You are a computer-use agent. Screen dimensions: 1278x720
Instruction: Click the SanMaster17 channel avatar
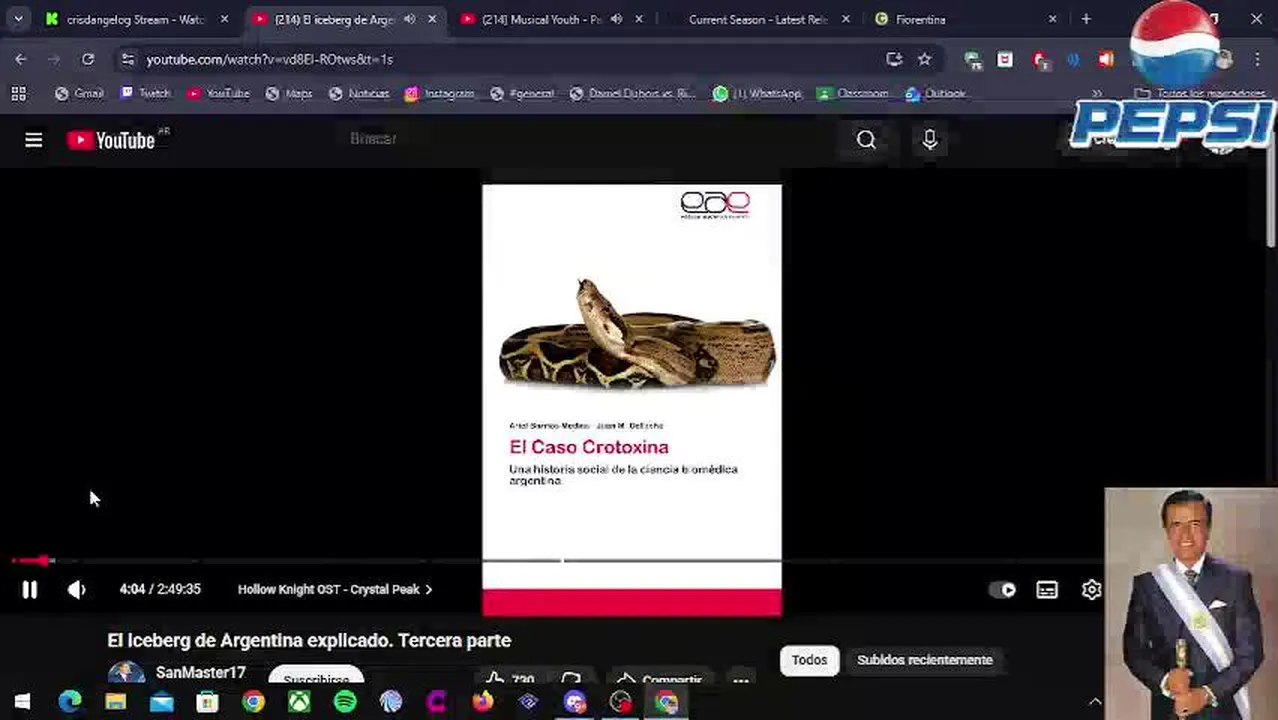[126, 672]
